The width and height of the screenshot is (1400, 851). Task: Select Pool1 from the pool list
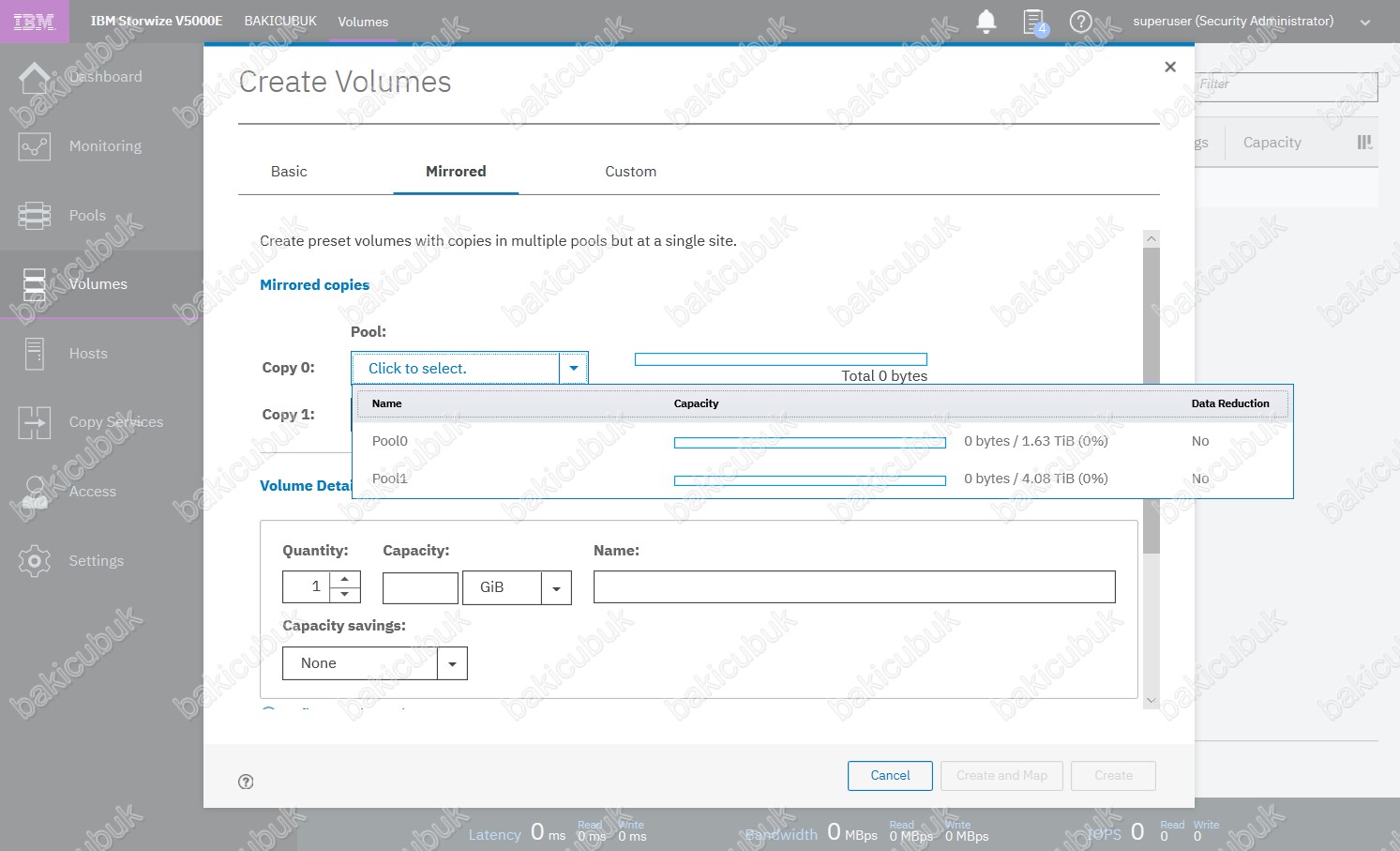(822, 479)
